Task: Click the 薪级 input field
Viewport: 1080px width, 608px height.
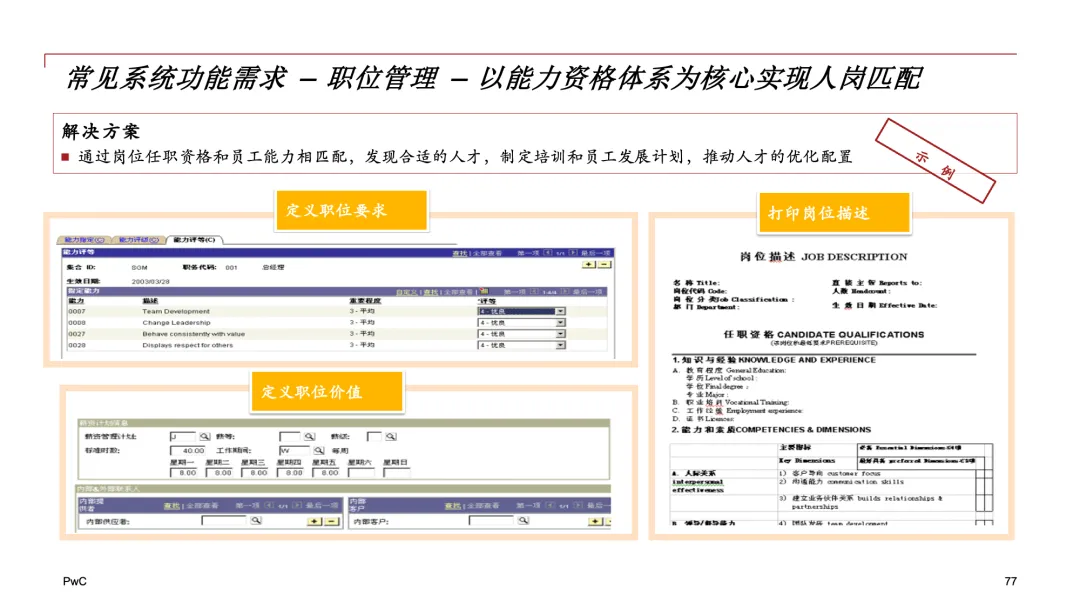Action: click(374, 437)
